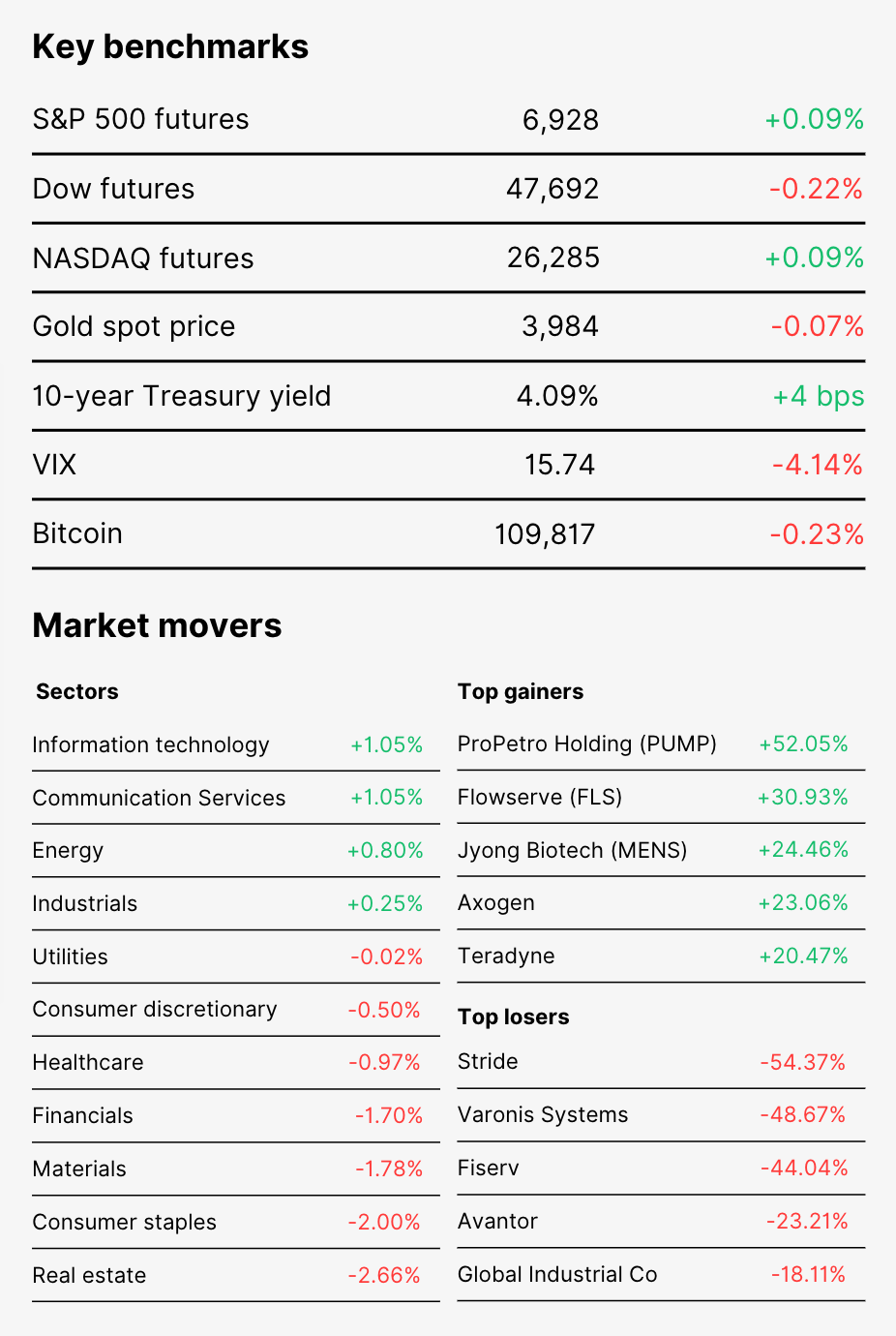The height and width of the screenshot is (1336, 896).
Task: Click the Real estate sector row
Action: tap(236, 1275)
